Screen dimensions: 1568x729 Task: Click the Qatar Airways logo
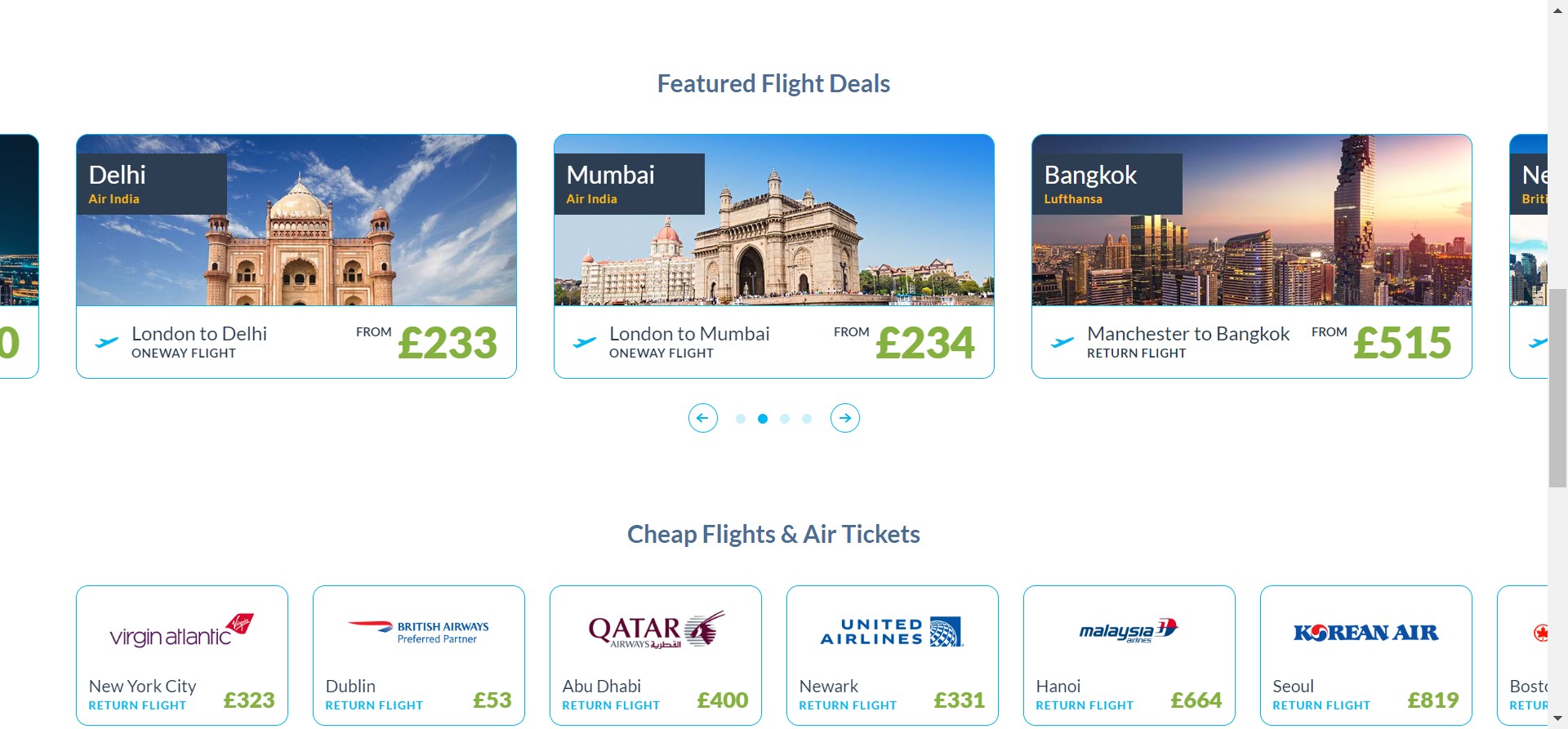656,630
